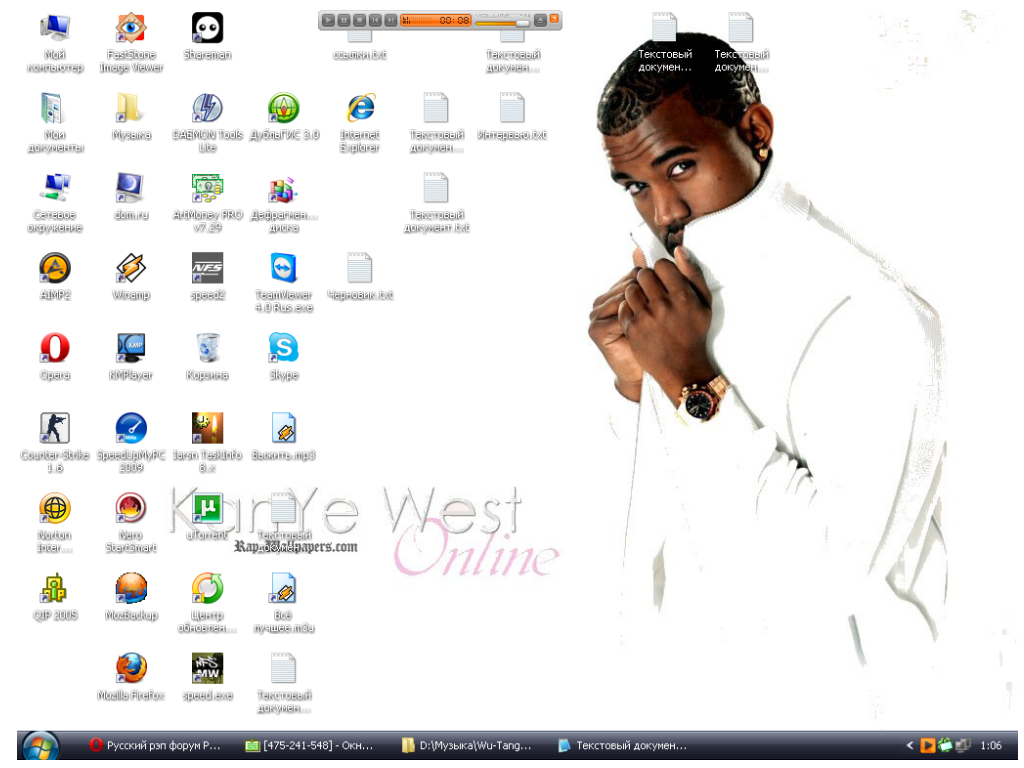Launch FastStone Image Viewer
The image size is (1024, 768).
[131, 42]
